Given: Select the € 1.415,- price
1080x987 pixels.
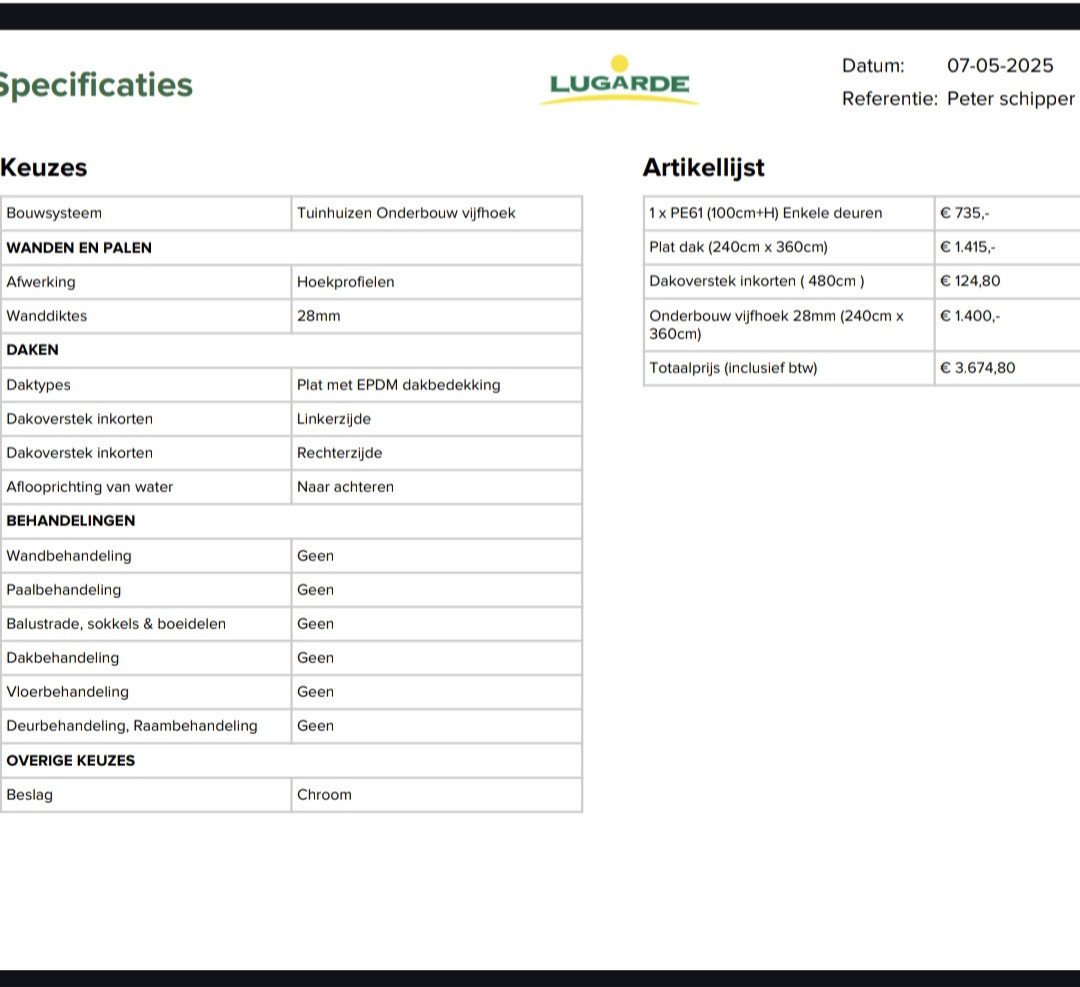Looking at the screenshot, I should click(967, 247).
